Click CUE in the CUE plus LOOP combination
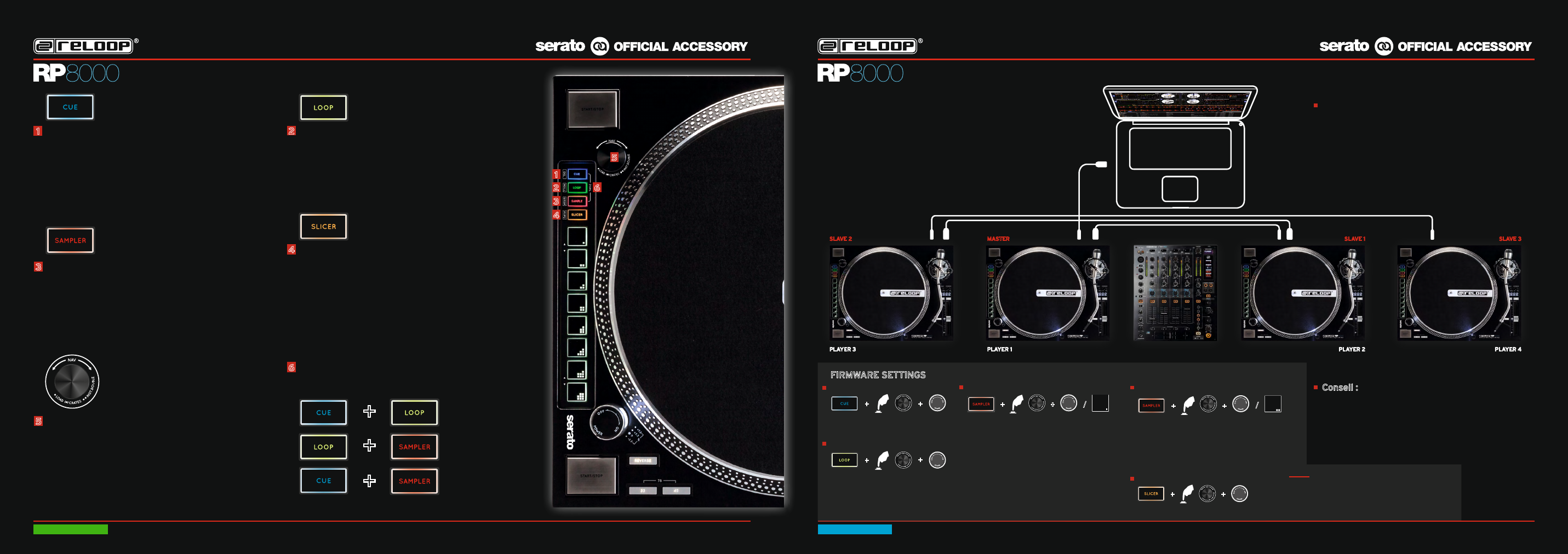Screen dimensions: 1568x554 [x=323, y=412]
